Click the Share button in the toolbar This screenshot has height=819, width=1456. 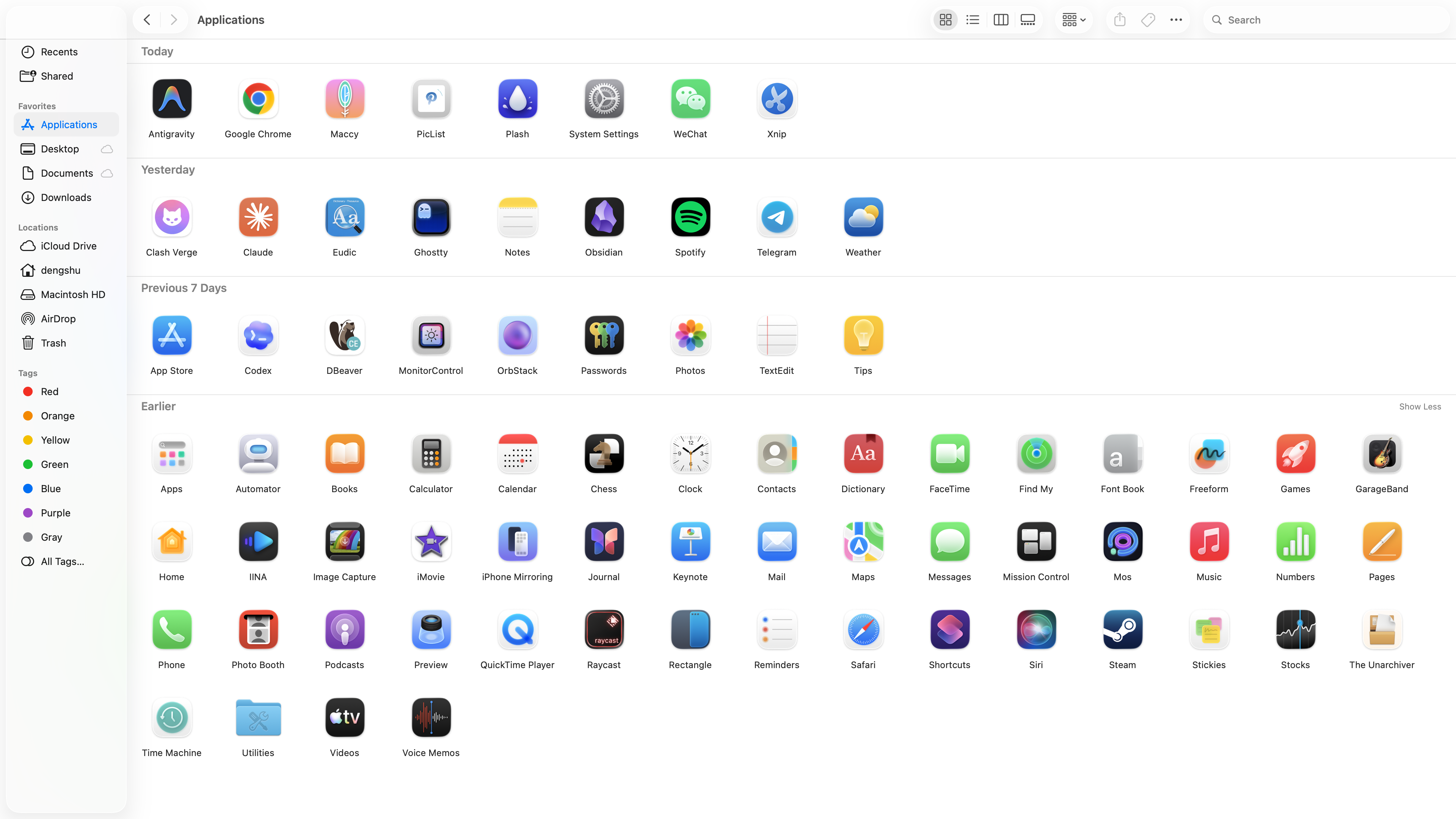[x=1120, y=19]
